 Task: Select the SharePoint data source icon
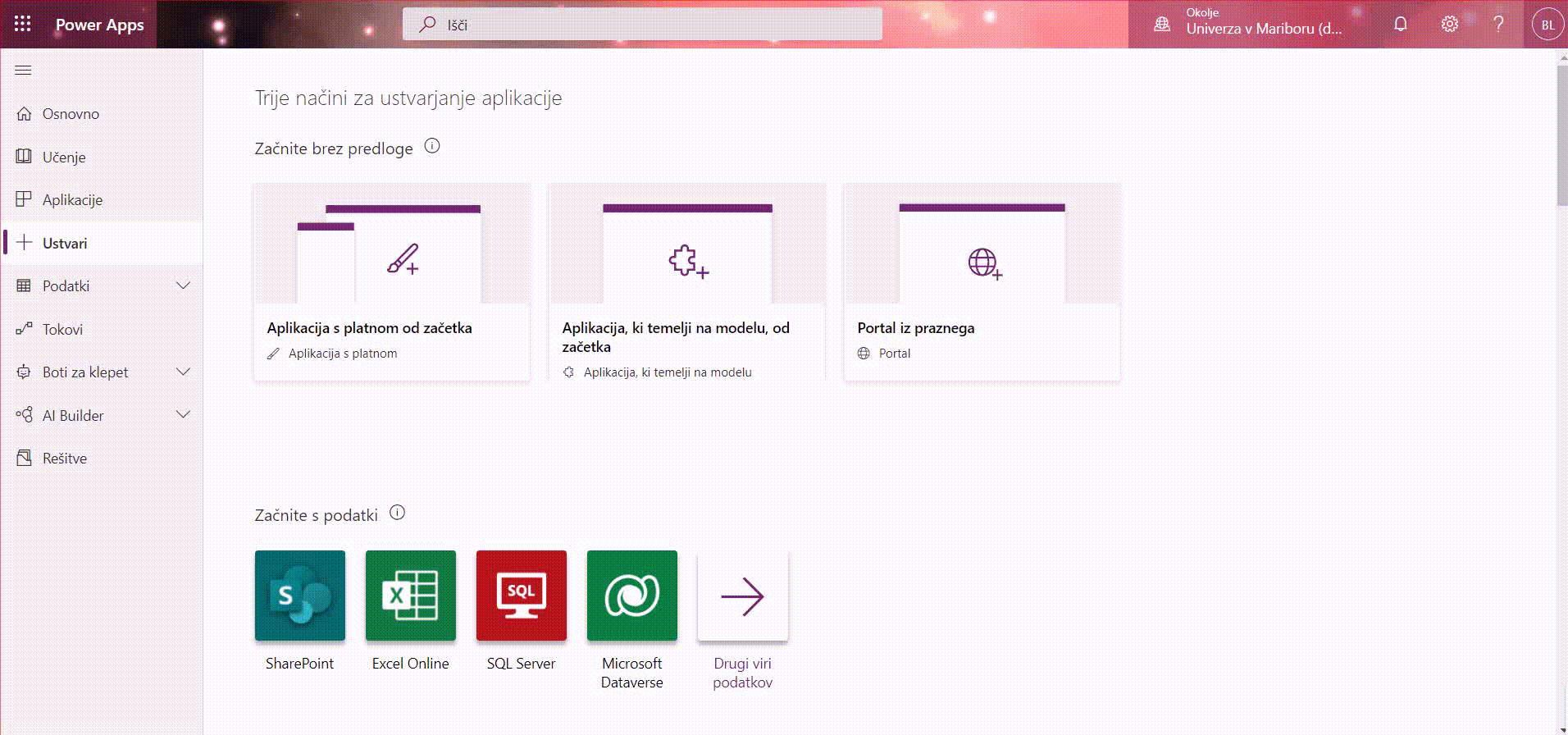[299, 595]
